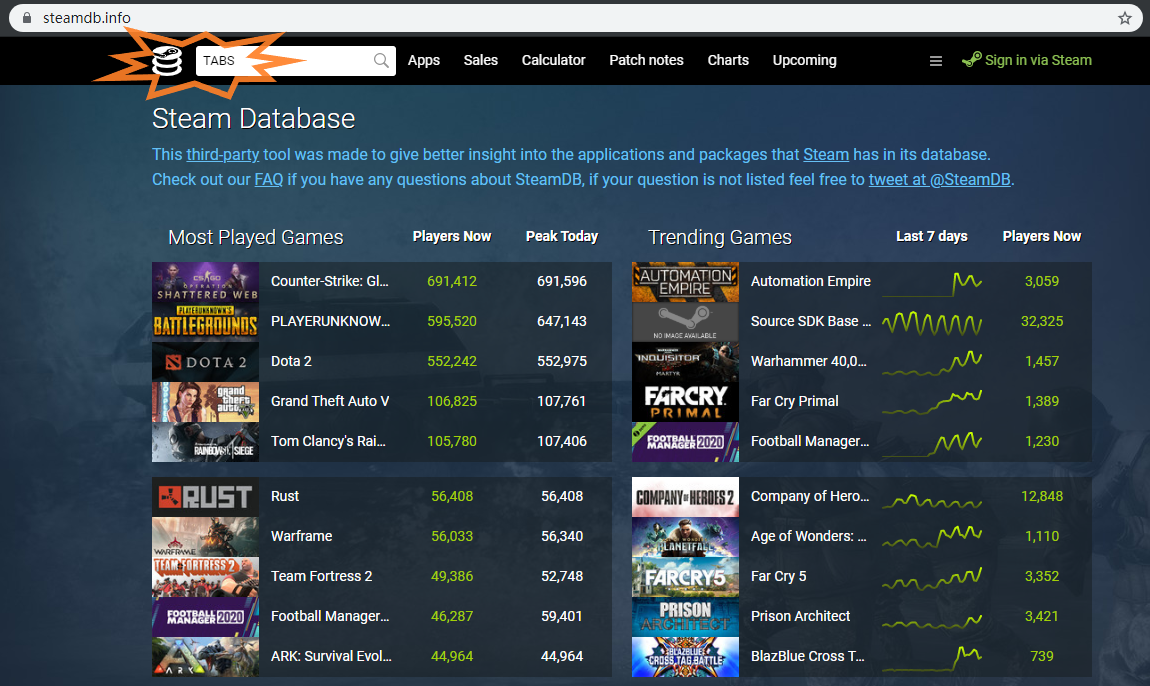Open the Upcoming navigation item

804,60
